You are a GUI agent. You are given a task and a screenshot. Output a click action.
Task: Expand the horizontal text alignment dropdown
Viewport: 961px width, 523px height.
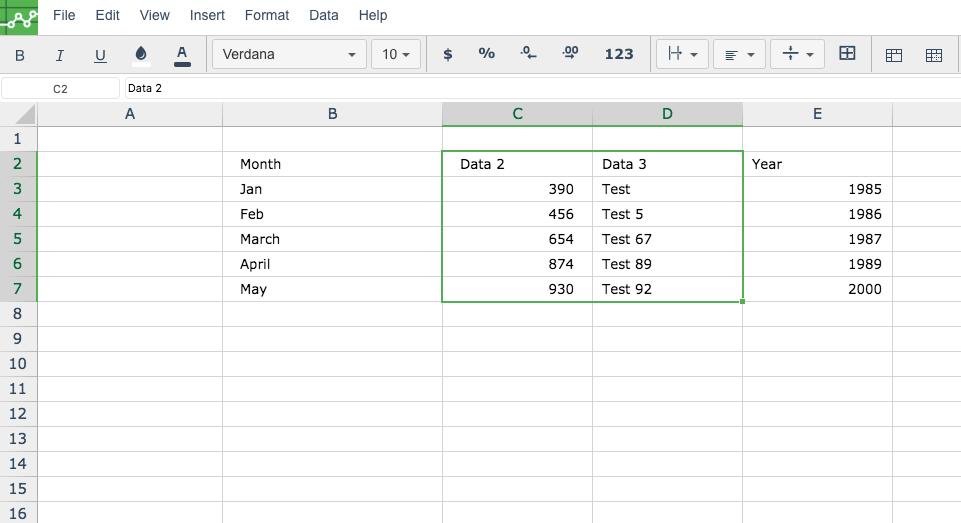[739, 54]
